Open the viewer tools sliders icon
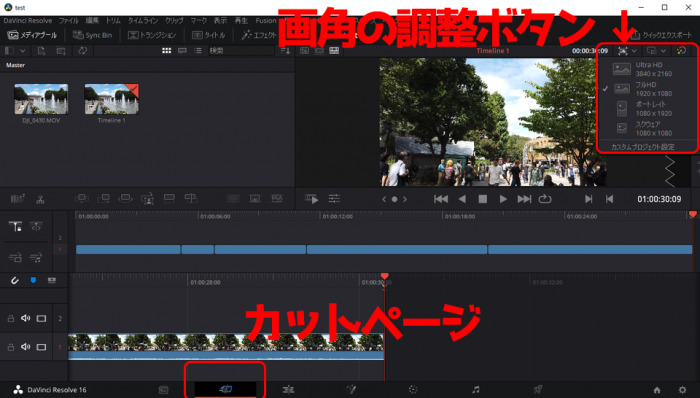Viewport: 700px width, 398px height. [x=334, y=199]
